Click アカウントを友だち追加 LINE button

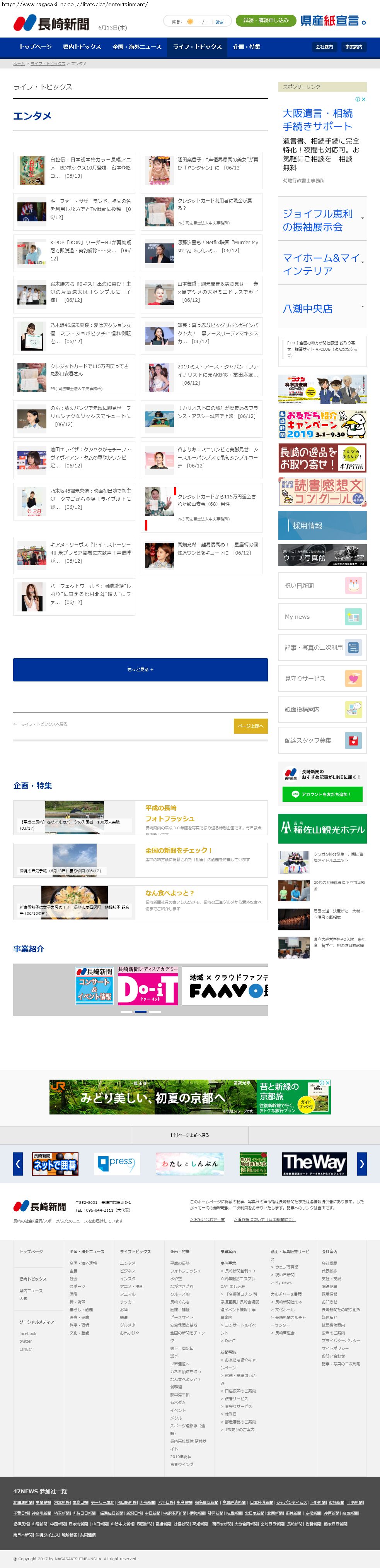click(322, 794)
